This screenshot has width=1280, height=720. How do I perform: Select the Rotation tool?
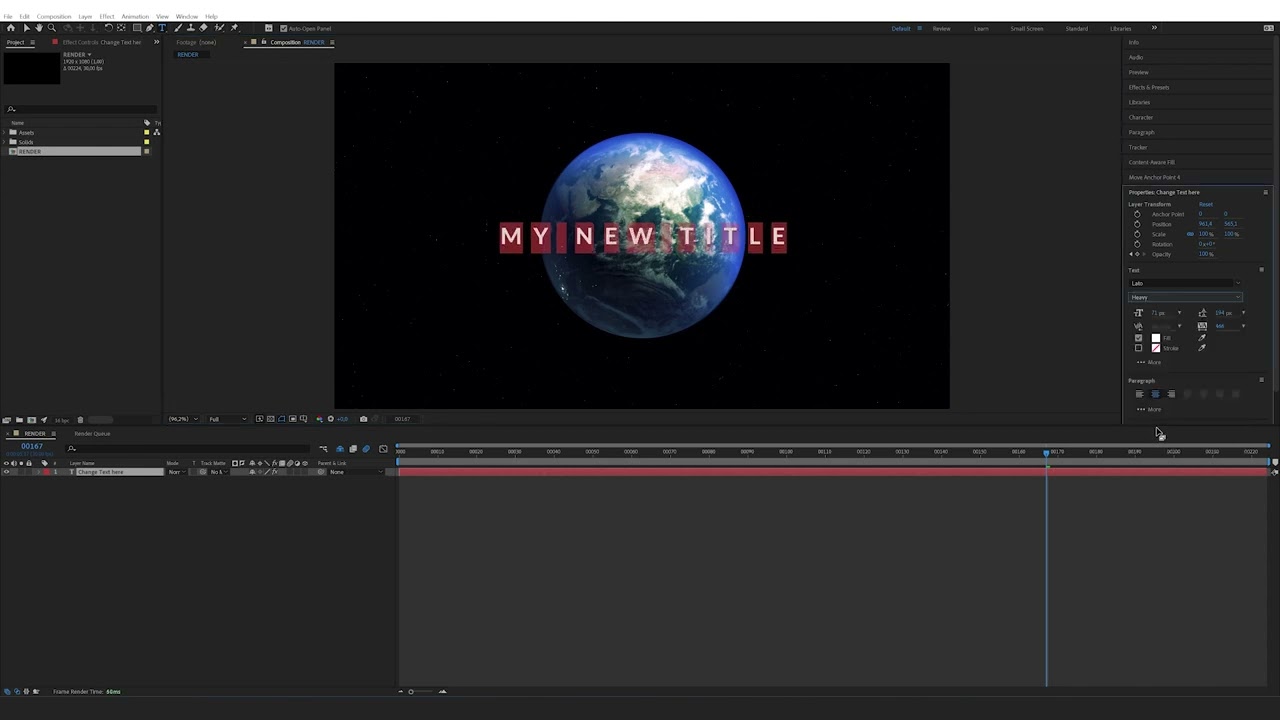[x=108, y=28]
